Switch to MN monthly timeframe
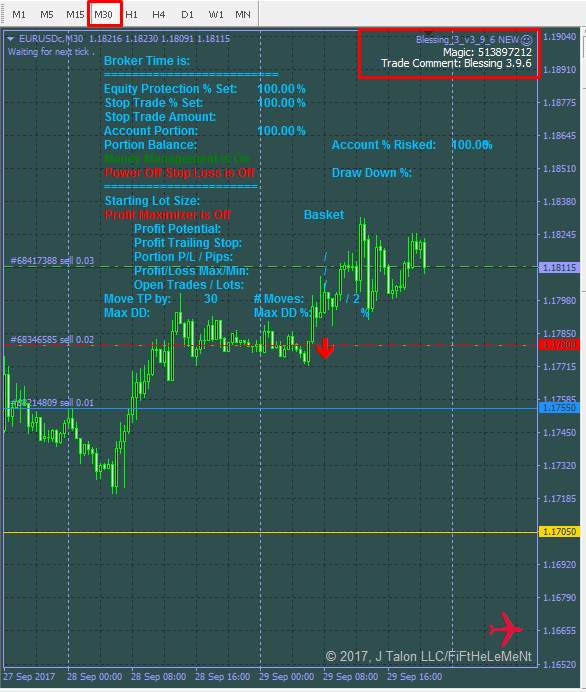 click(x=243, y=15)
